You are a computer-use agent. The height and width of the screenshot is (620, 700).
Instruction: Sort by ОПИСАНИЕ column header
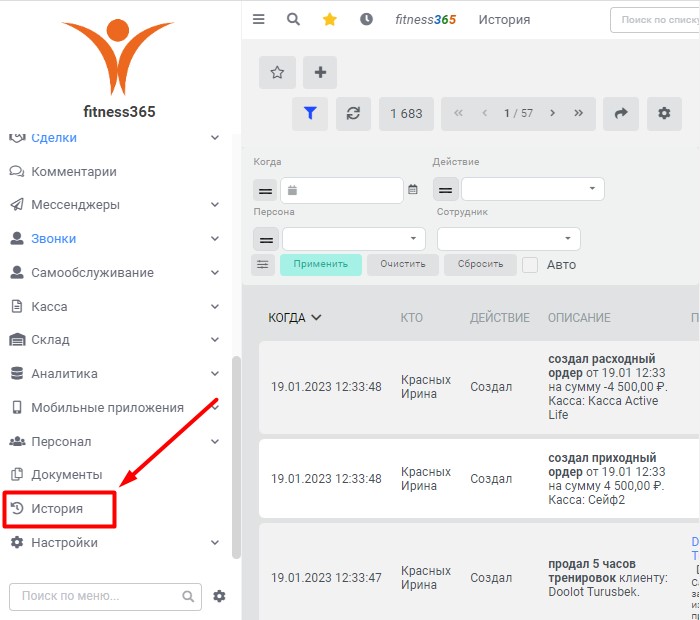click(579, 317)
